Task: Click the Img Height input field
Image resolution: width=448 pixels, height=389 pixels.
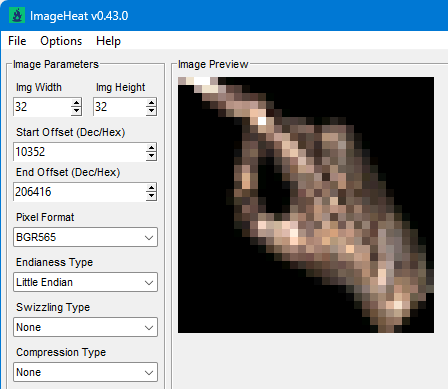Action: (119, 107)
